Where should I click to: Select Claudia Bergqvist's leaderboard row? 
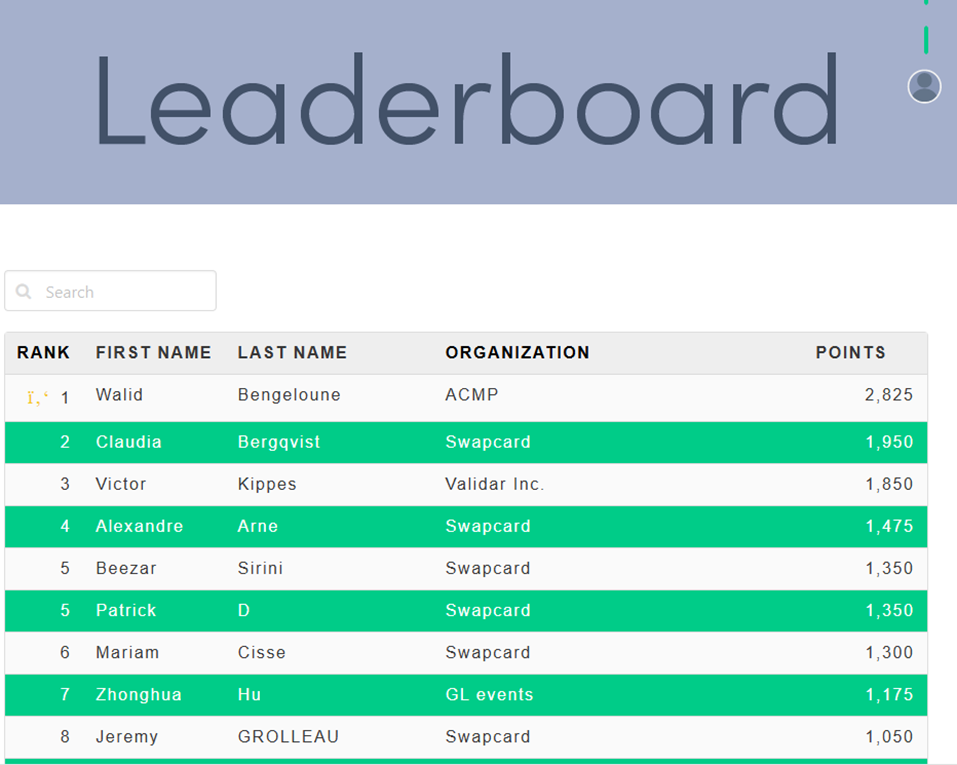[466, 442]
